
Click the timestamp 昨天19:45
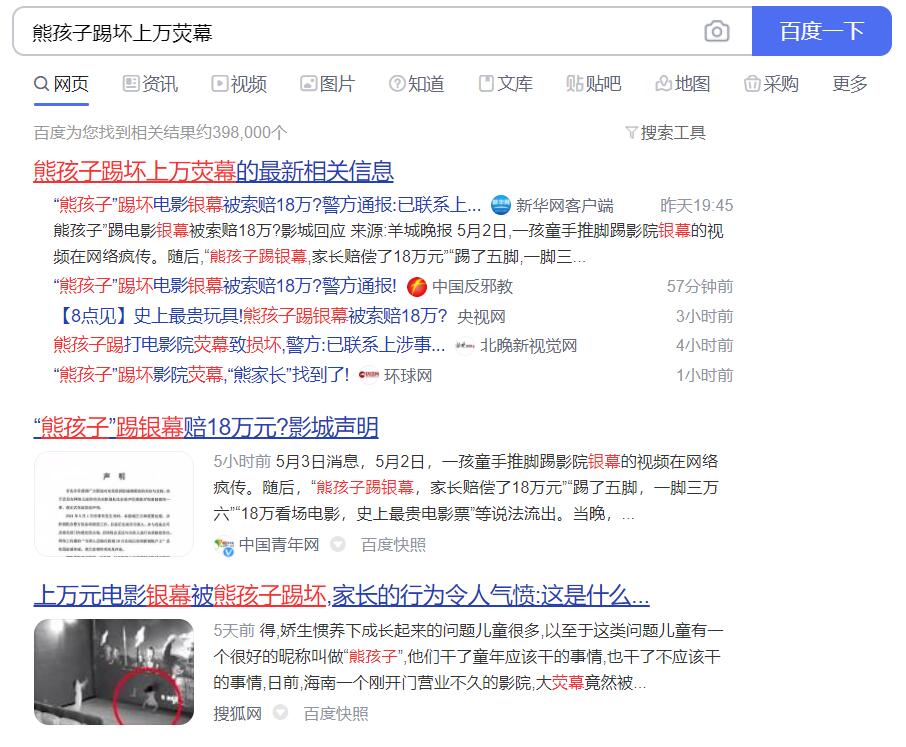click(697, 205)
